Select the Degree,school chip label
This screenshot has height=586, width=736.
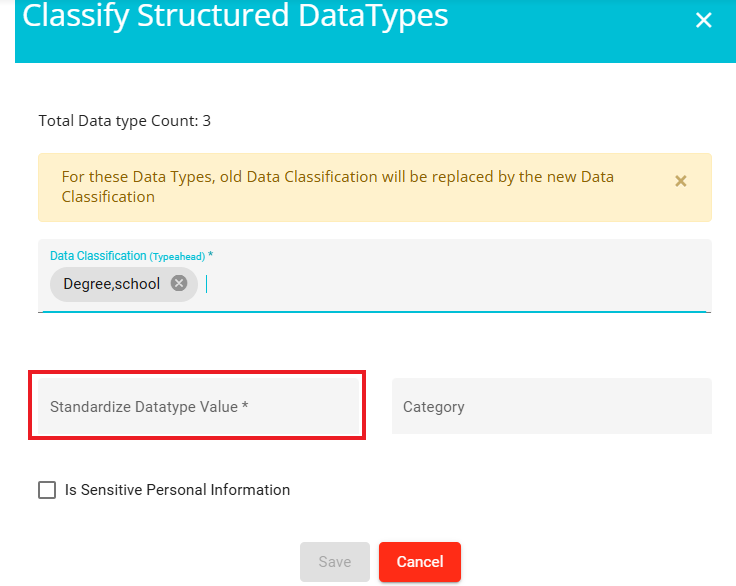(x=112, y=284)
